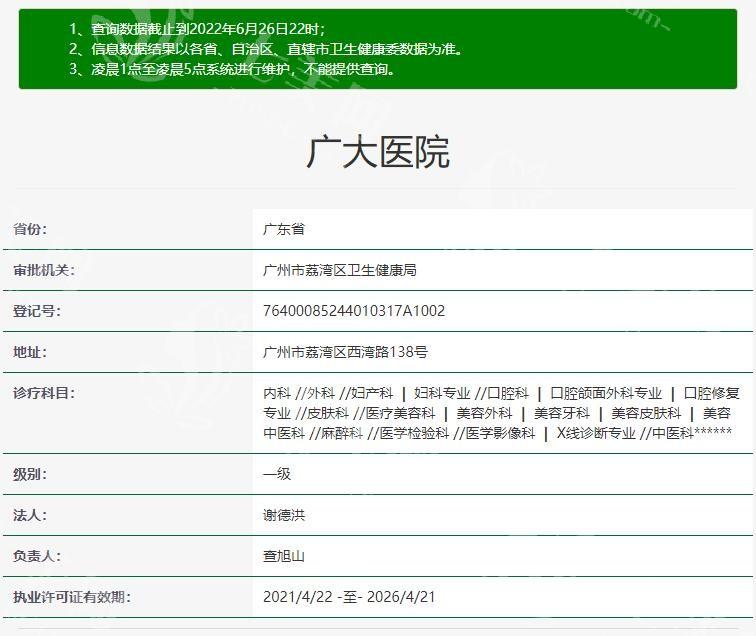Click the notice line about 凌晨1点至凌晨5点系统维护
The width and height of the screenshot is (756, 636).
232,69
